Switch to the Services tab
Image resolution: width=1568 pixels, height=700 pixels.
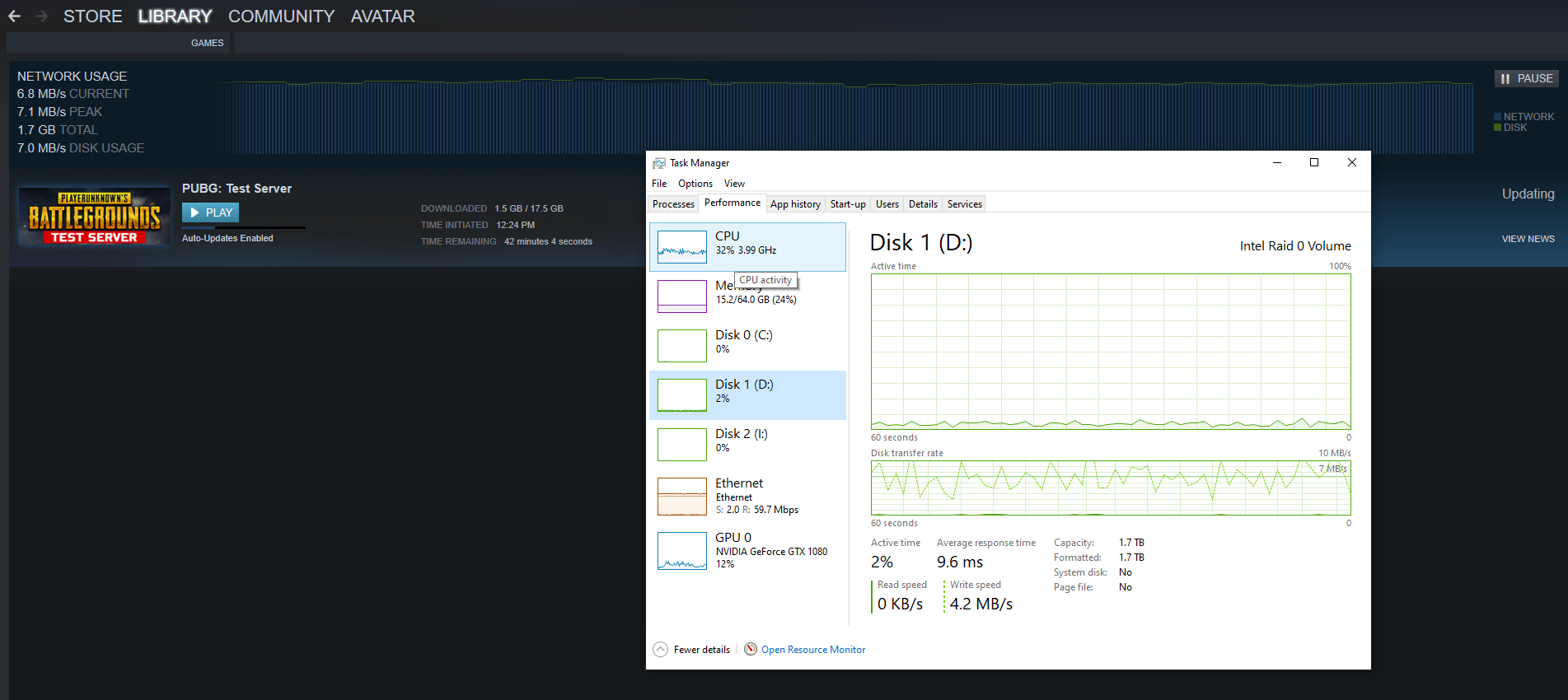tap(964, 204)
